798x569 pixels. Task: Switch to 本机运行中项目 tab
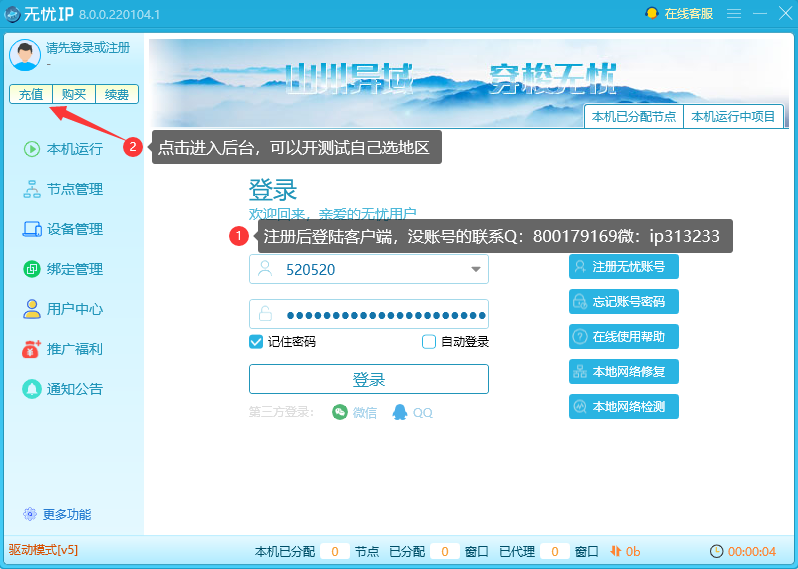pos(733,117)
